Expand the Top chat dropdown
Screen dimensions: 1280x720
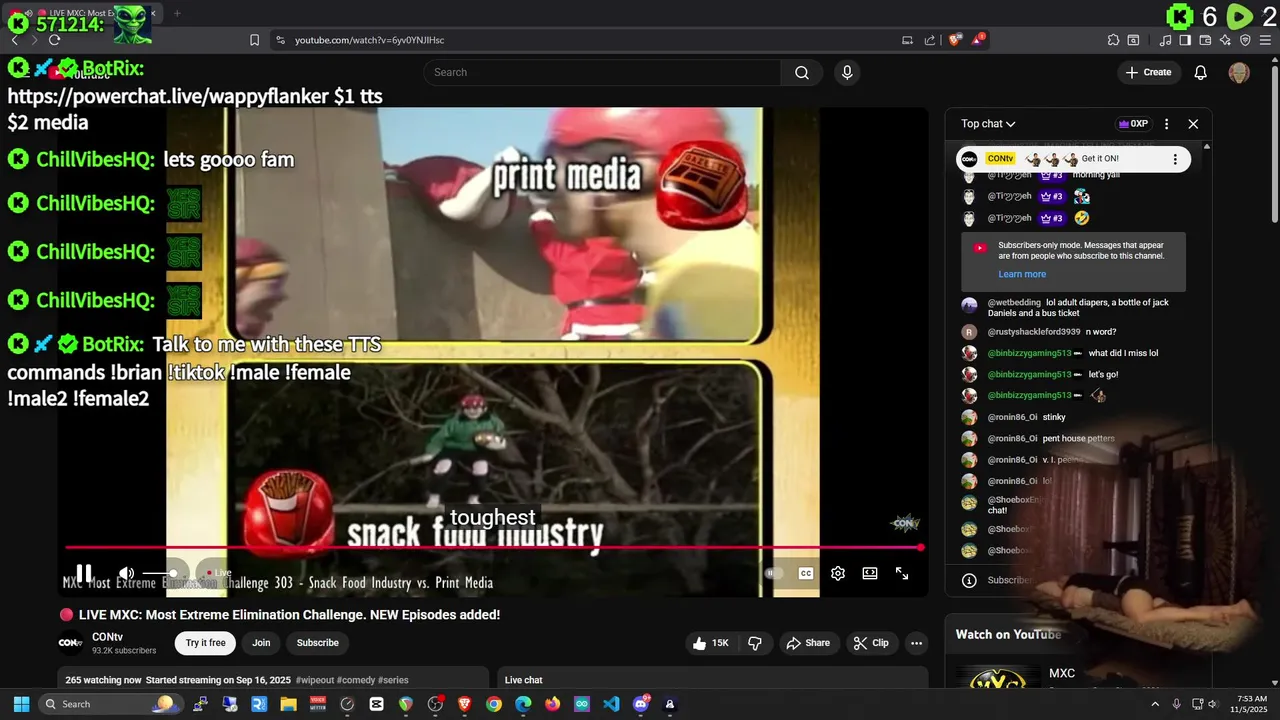coord(988,124)
